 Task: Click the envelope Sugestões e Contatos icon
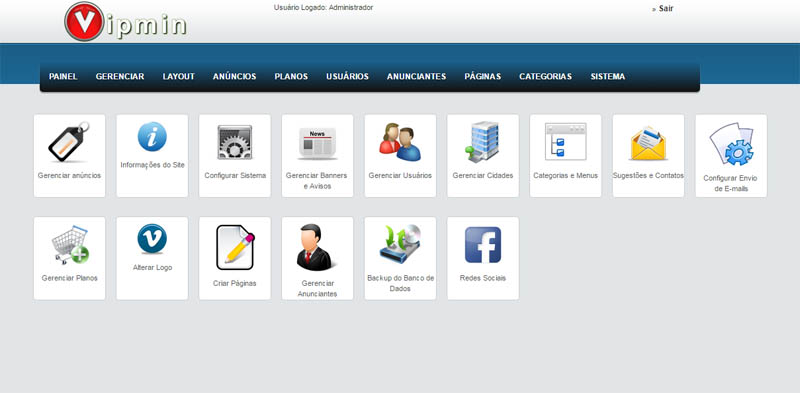point(648,143)
